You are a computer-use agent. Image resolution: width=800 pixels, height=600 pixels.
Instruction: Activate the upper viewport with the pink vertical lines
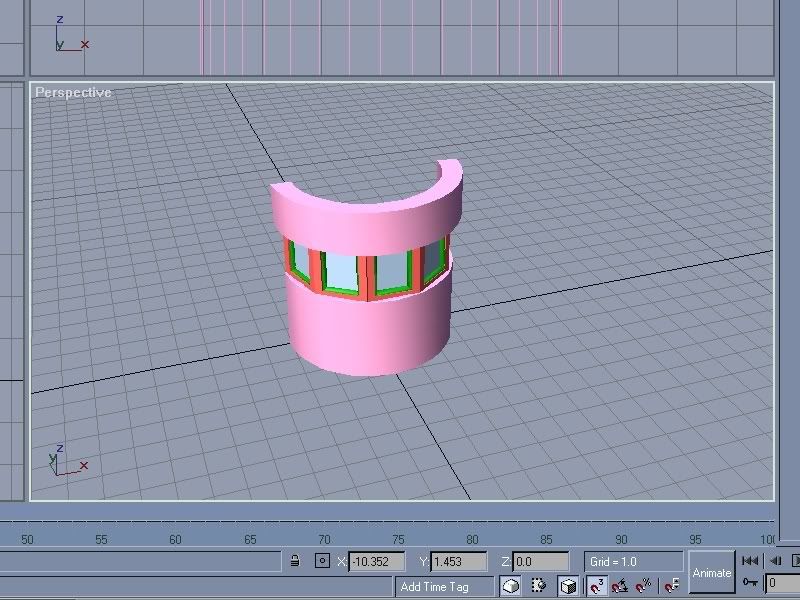[402, 38]
